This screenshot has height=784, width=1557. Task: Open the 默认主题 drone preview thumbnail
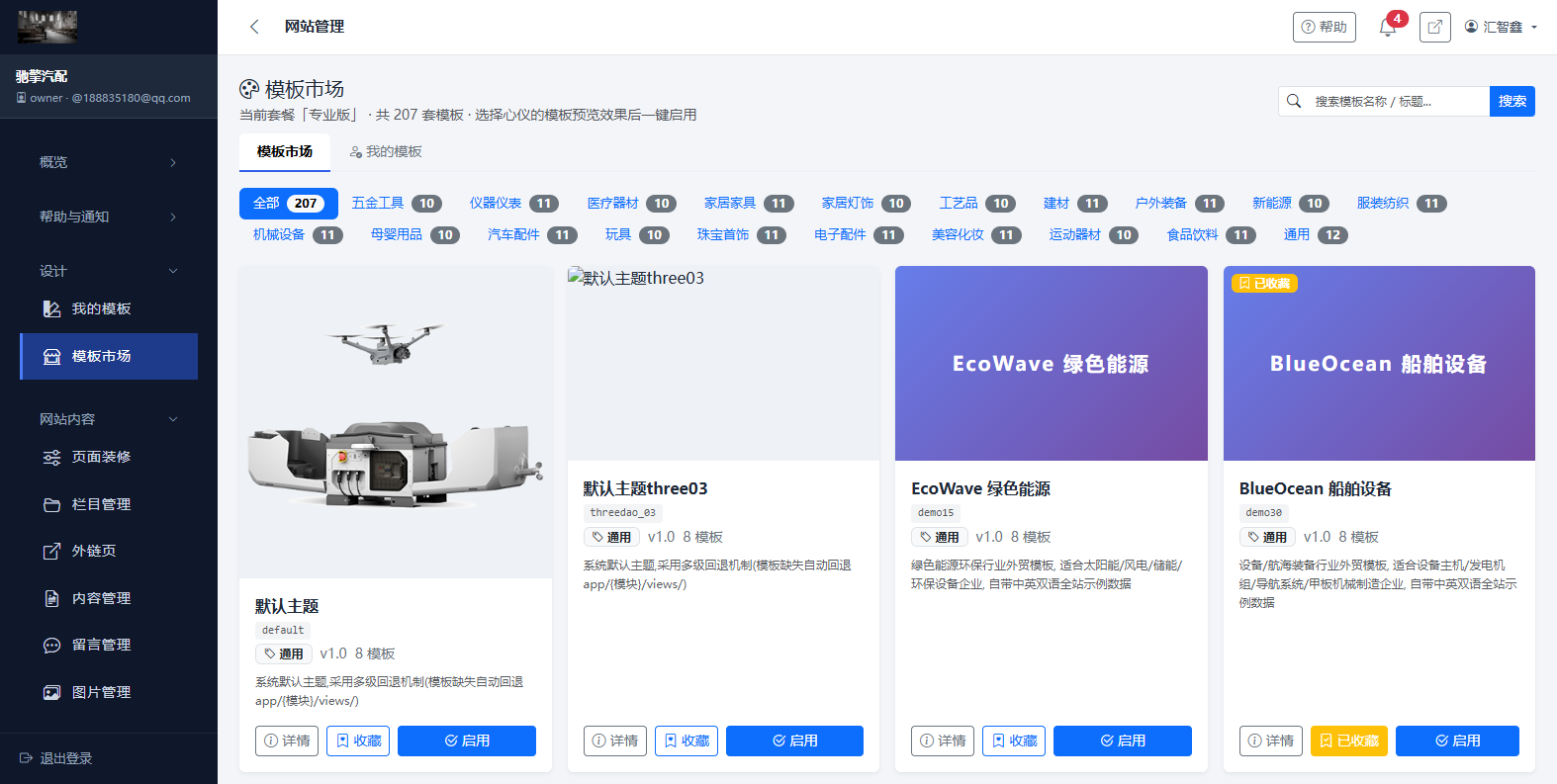coord(396,422)
